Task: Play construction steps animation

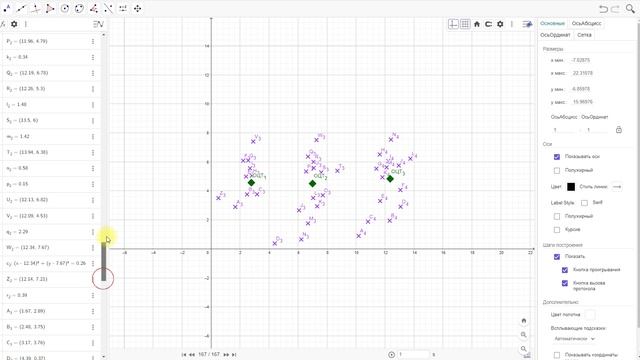Action: click(391, 355)
